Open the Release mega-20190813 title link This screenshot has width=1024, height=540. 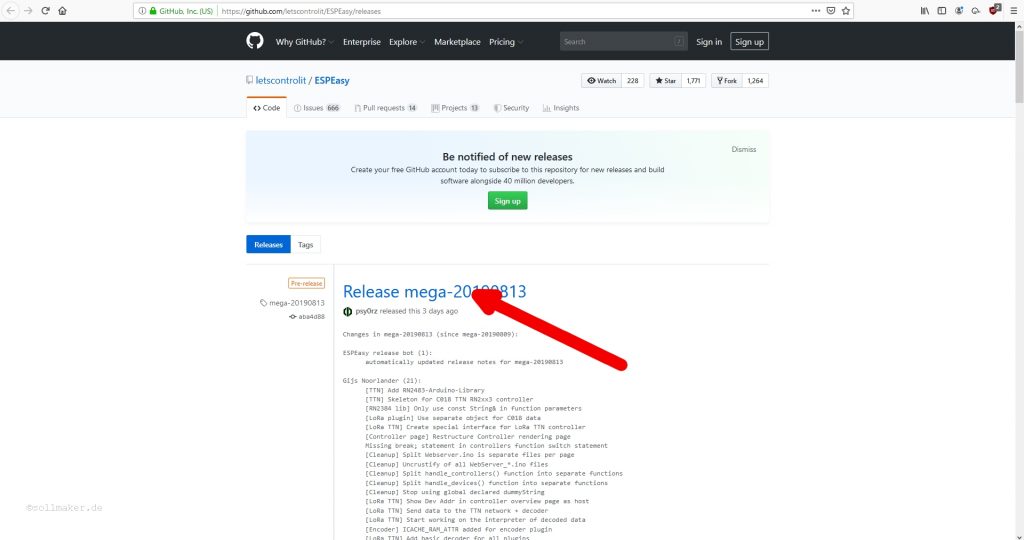click(x=434, y=291)
